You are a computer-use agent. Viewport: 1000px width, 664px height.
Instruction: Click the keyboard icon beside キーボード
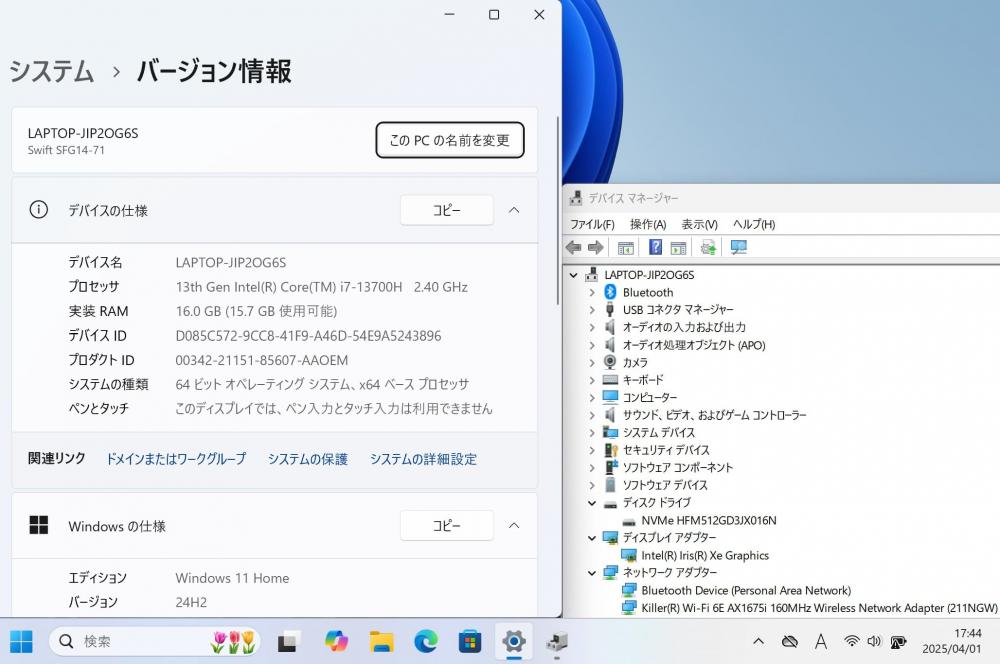(x=610, y=380)
